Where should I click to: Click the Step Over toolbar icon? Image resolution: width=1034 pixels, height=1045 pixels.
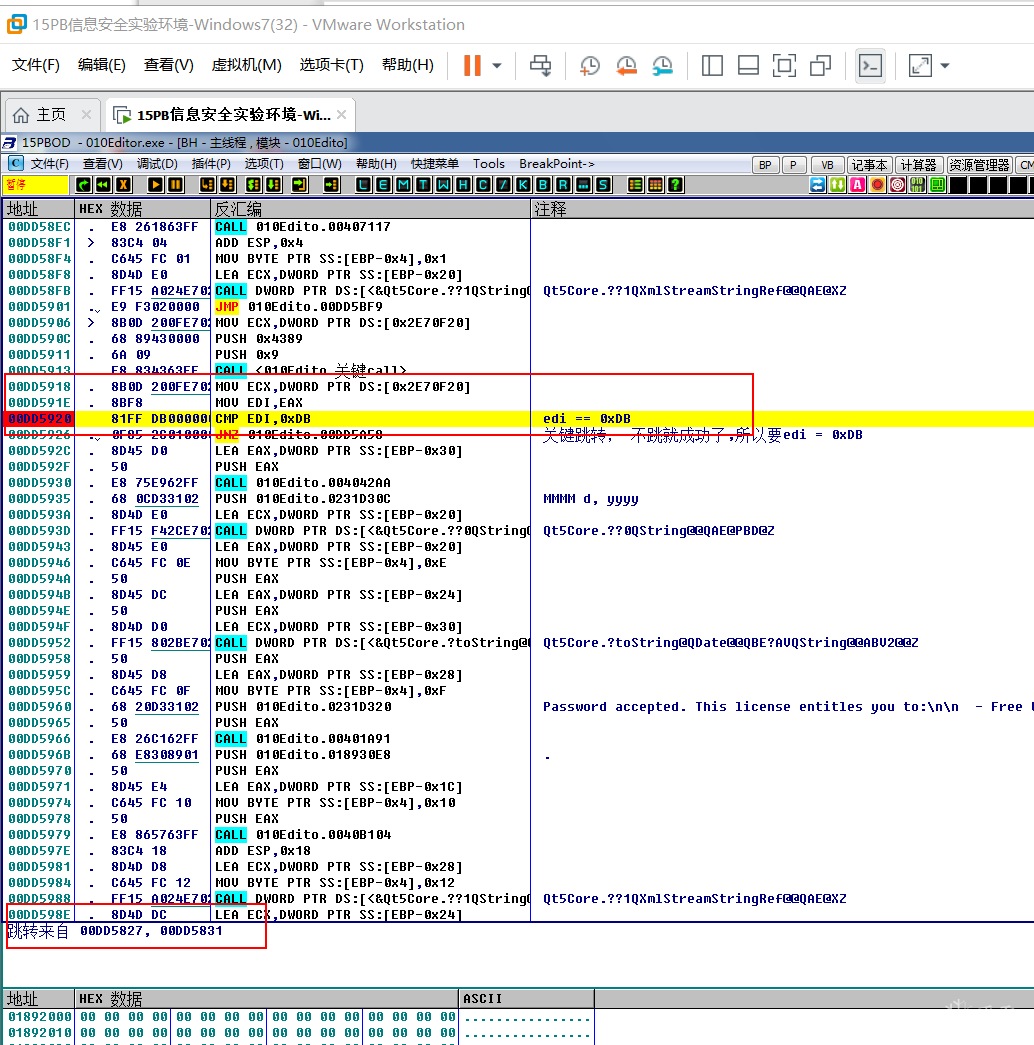227,185
